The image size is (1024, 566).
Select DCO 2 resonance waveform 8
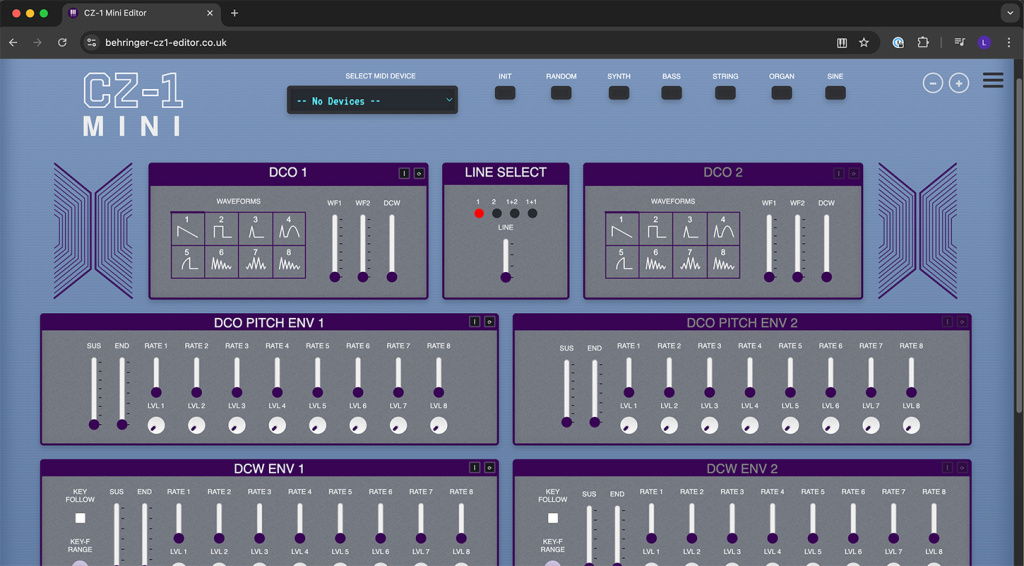pyautogui.click(x=724, y=262)
